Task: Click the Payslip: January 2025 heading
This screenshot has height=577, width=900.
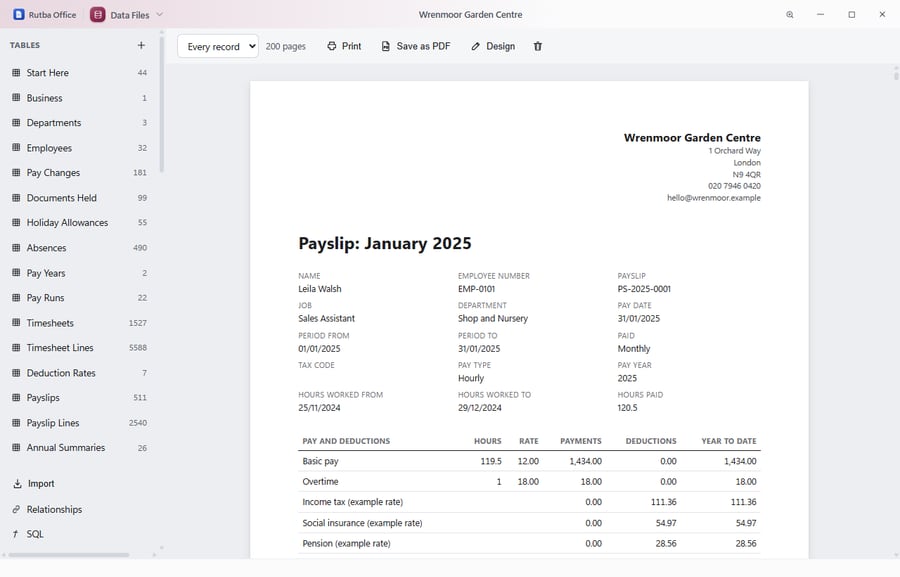Action: coord(385,243)
